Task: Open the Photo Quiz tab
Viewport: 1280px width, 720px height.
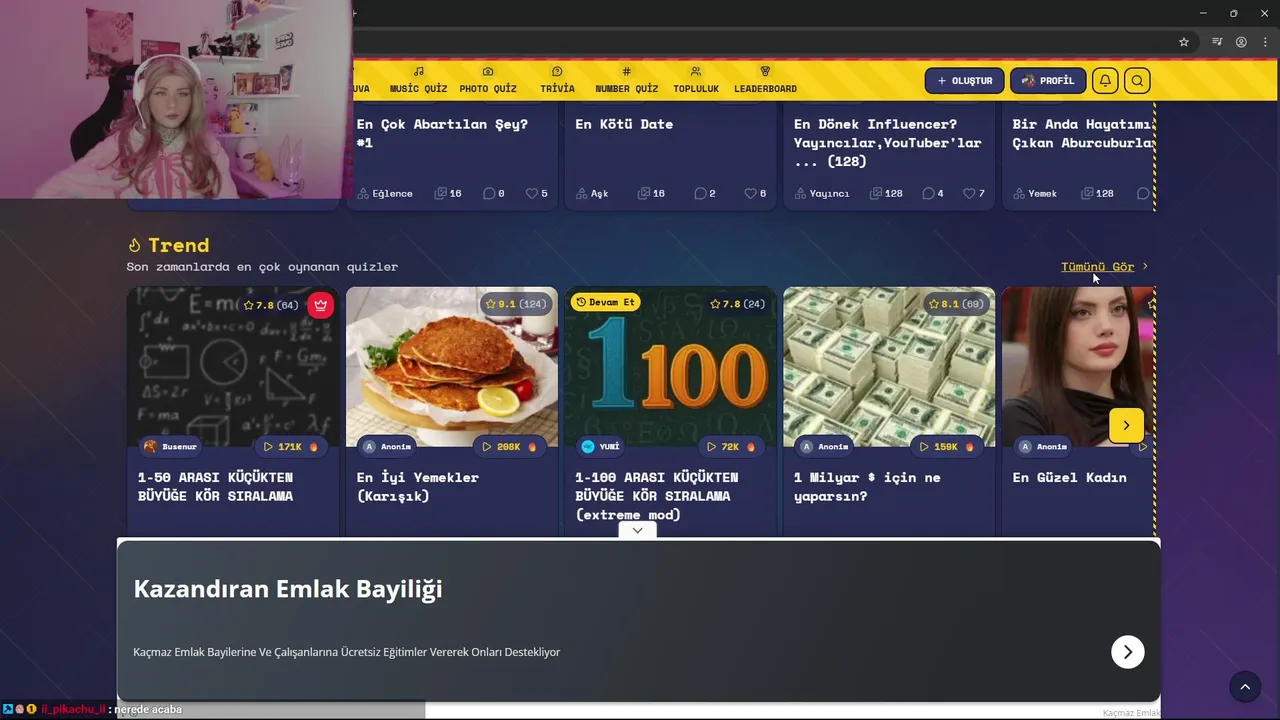Action: coord(488,80)
